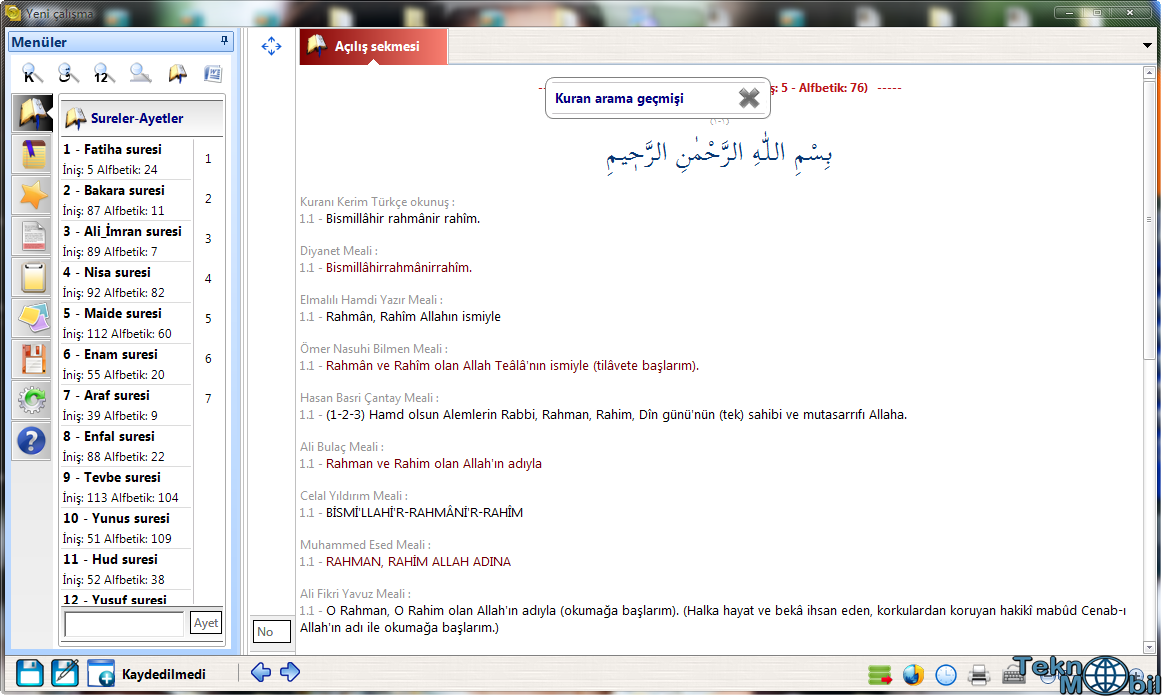Go forward with the right blue arrow
The width and height of the screenshot is (1162, 696).
[x=290, y=672]
